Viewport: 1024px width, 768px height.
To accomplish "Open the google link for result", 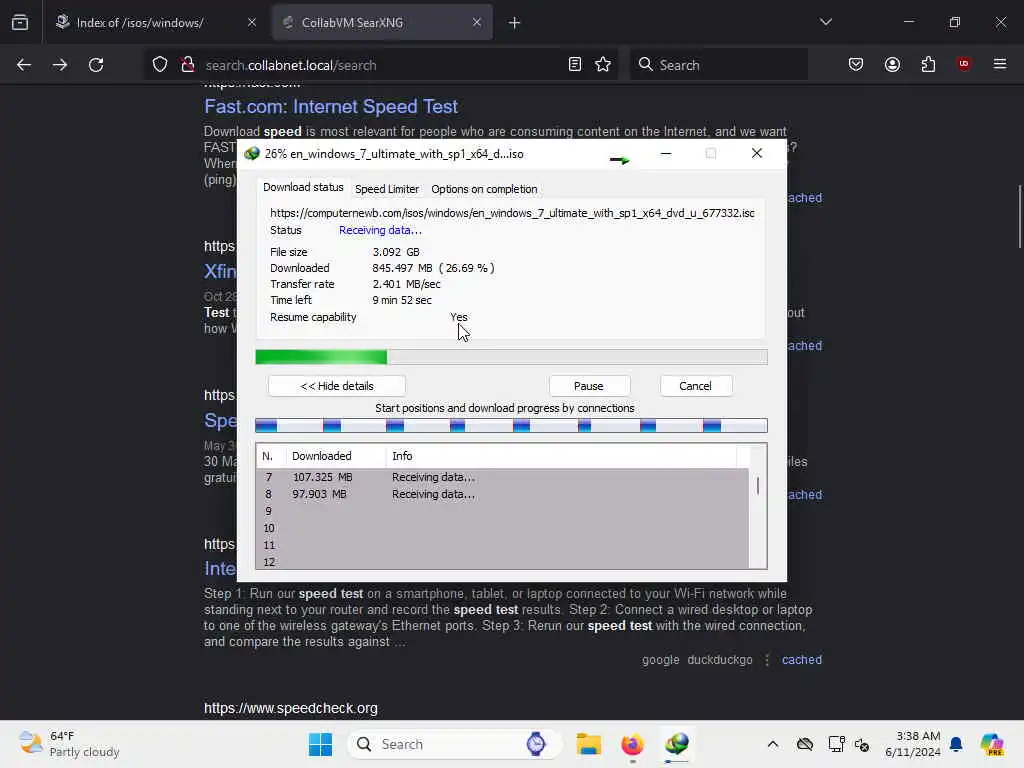I will tap(660, 660).
